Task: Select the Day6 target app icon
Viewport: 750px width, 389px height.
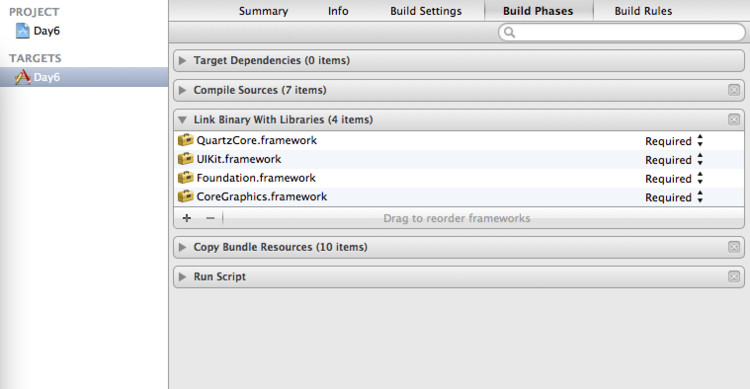Action: pyautogui.click(x=22, y=77)
